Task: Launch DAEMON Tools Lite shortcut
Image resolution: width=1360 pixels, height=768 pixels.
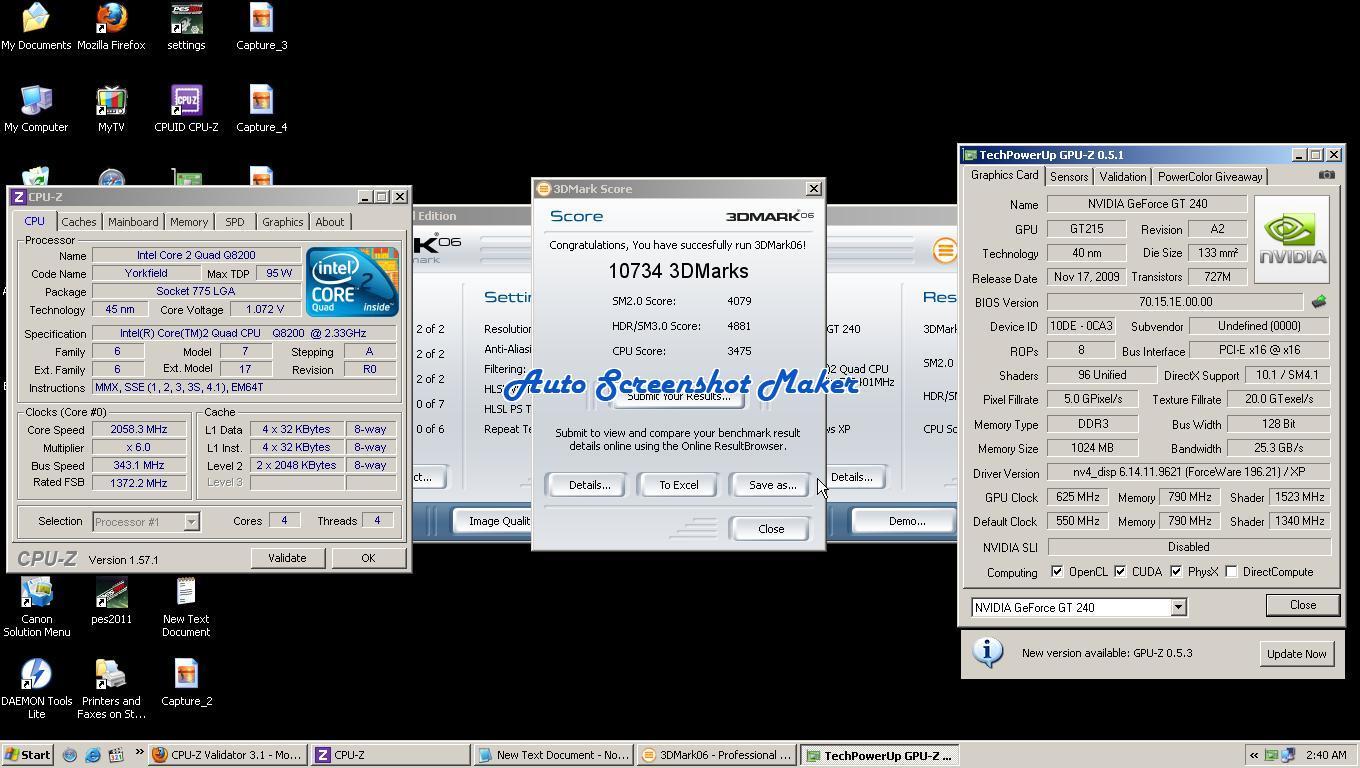Action: point(36,689)
